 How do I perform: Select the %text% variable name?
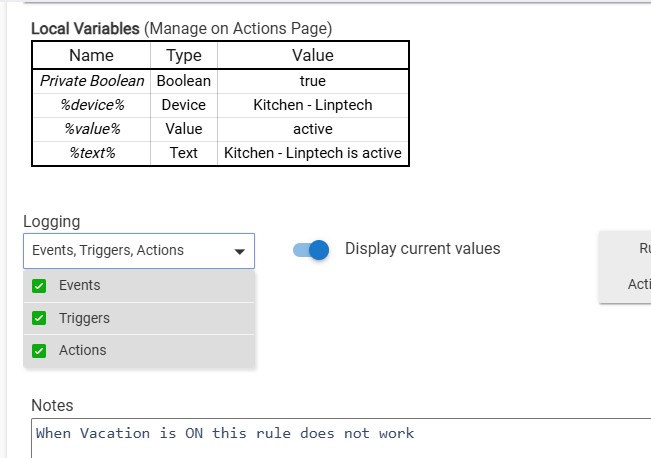(92, 153)
